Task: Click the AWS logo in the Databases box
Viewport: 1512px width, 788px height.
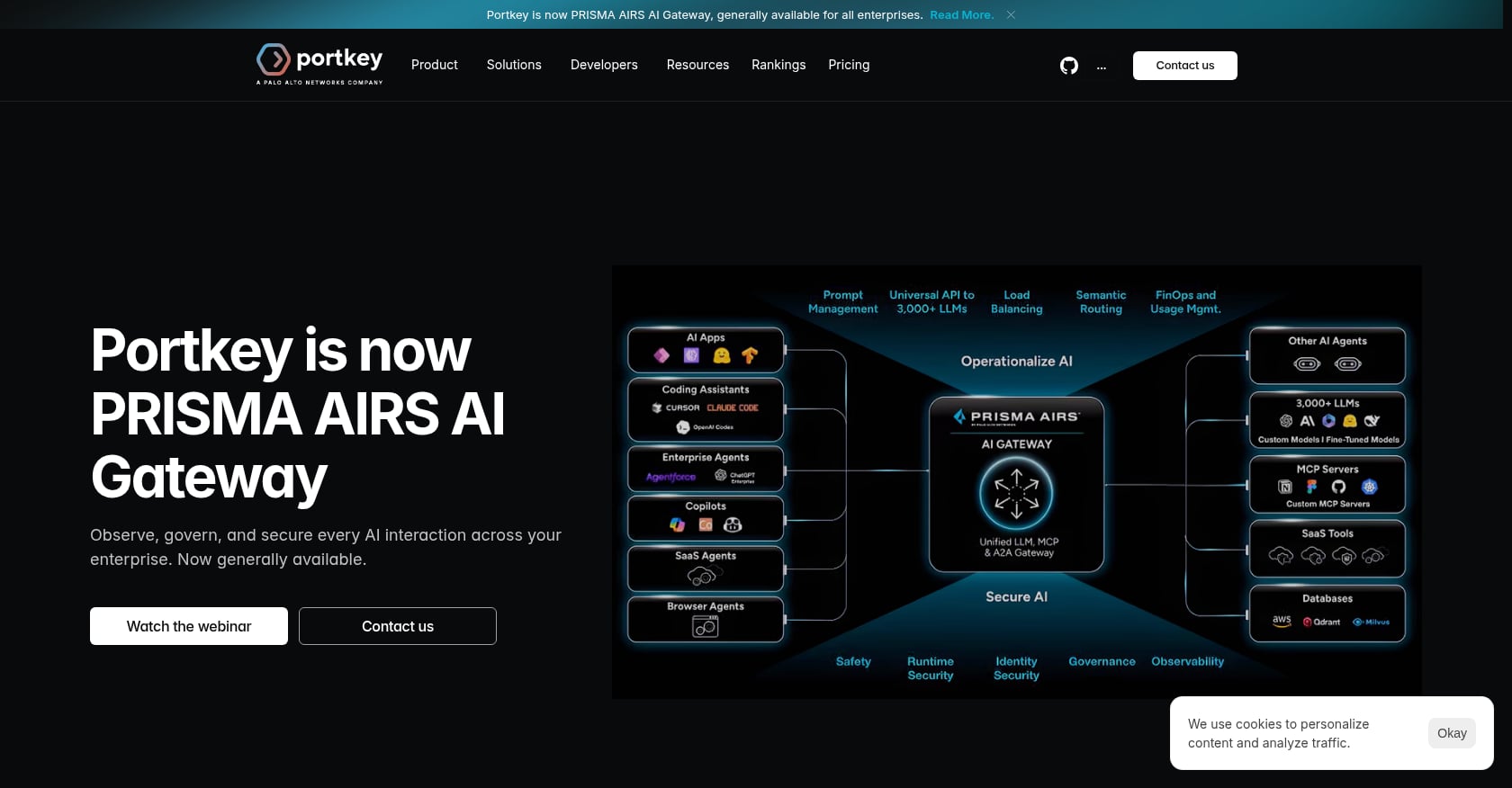Action: point(1282,621)
